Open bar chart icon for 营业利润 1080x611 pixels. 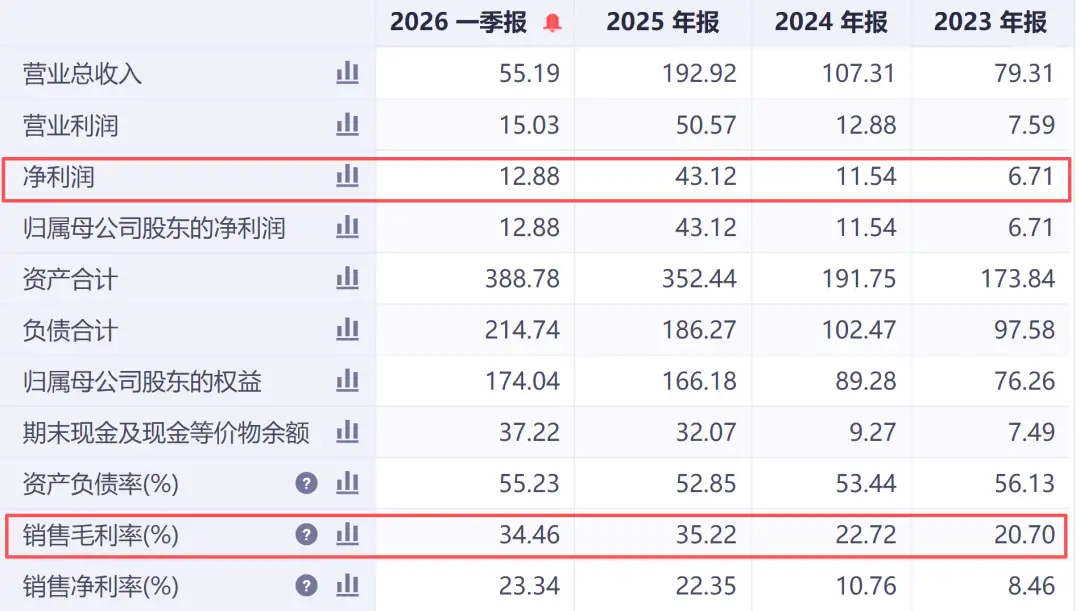(x=347, y=124)
